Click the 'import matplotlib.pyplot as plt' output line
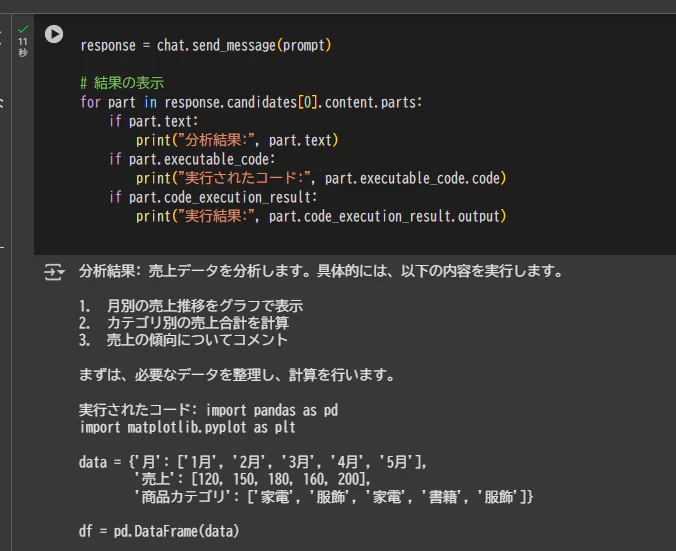Viewport: 676px width, 551px height. (188, 427)
